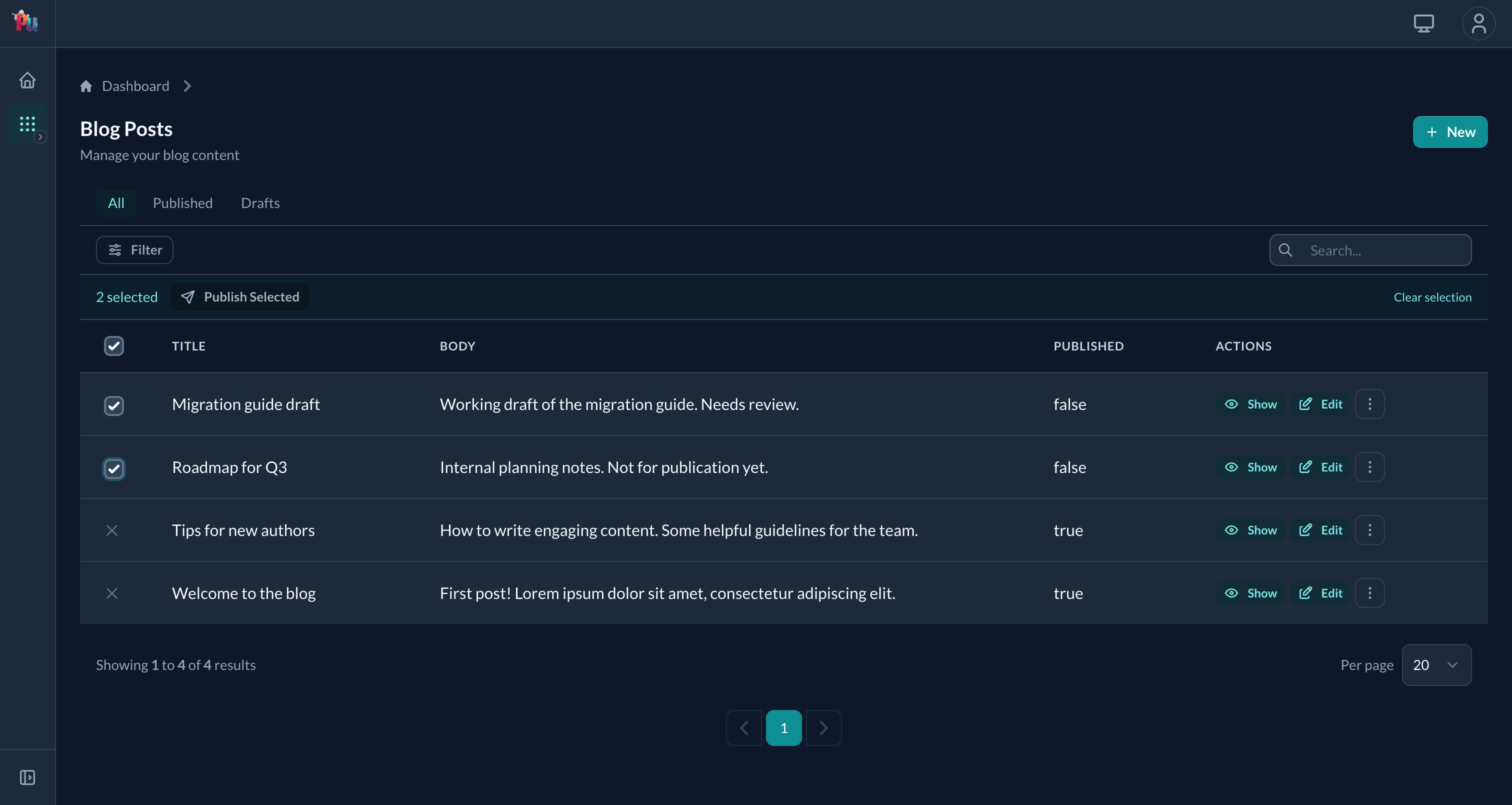The height and width of the screenshot is (805, 1512).
Task: Click the 2 selected counter text
Action: [127, 297]
